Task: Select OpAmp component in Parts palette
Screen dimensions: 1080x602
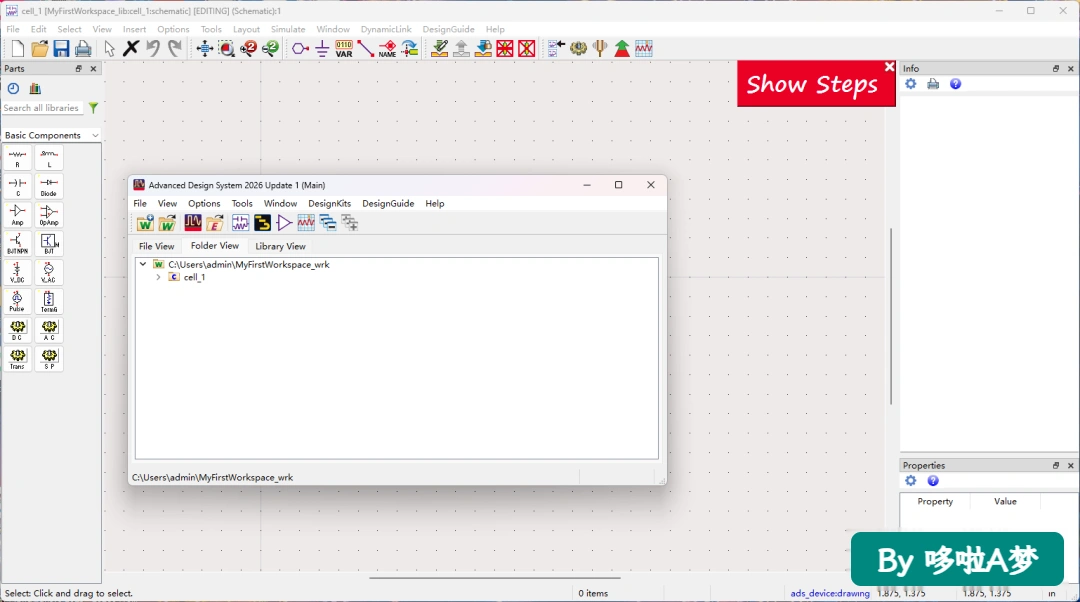Action: coord(49,215)
